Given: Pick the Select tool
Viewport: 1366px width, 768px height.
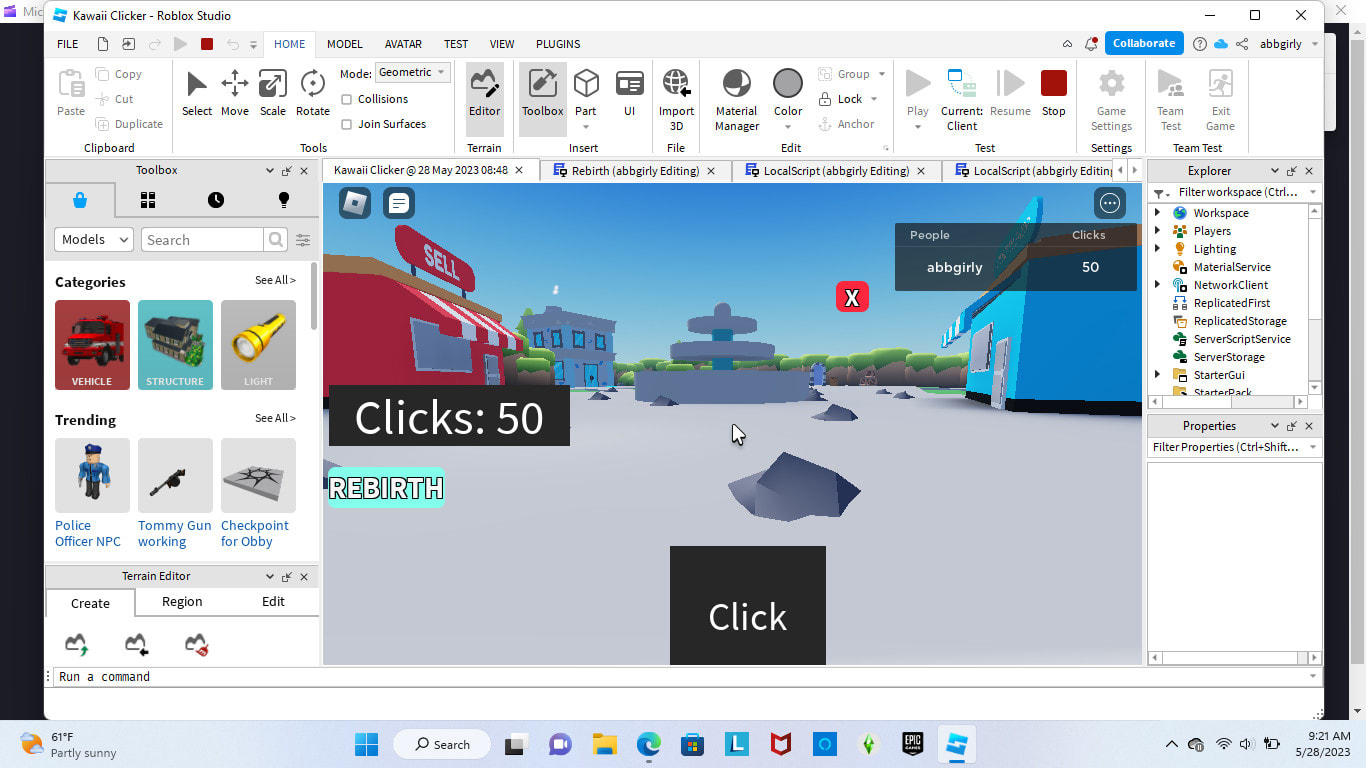Looking at the screenshot, I should click(x=197, y=93).
